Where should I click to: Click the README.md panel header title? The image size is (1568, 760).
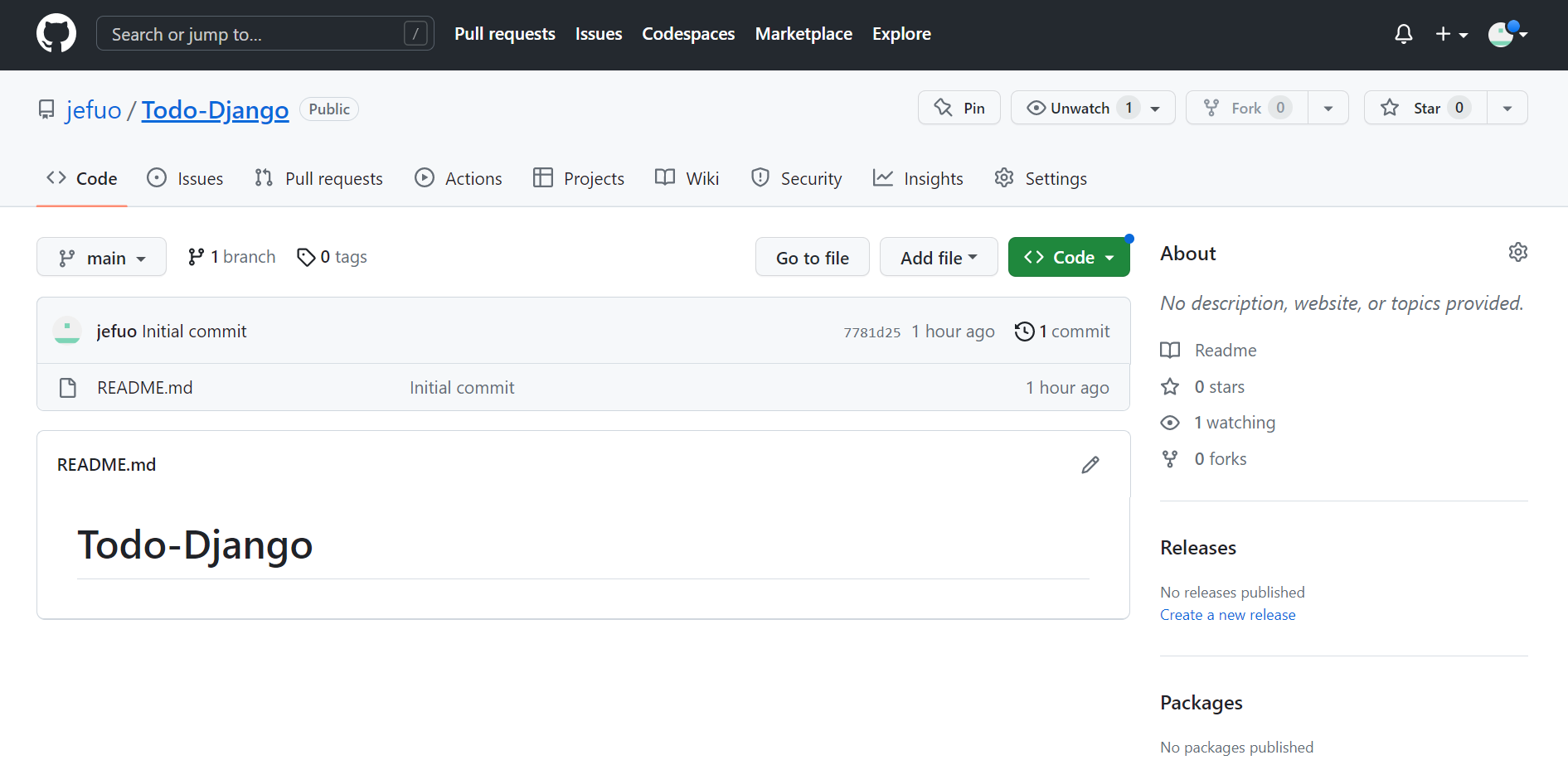point(106,465)
